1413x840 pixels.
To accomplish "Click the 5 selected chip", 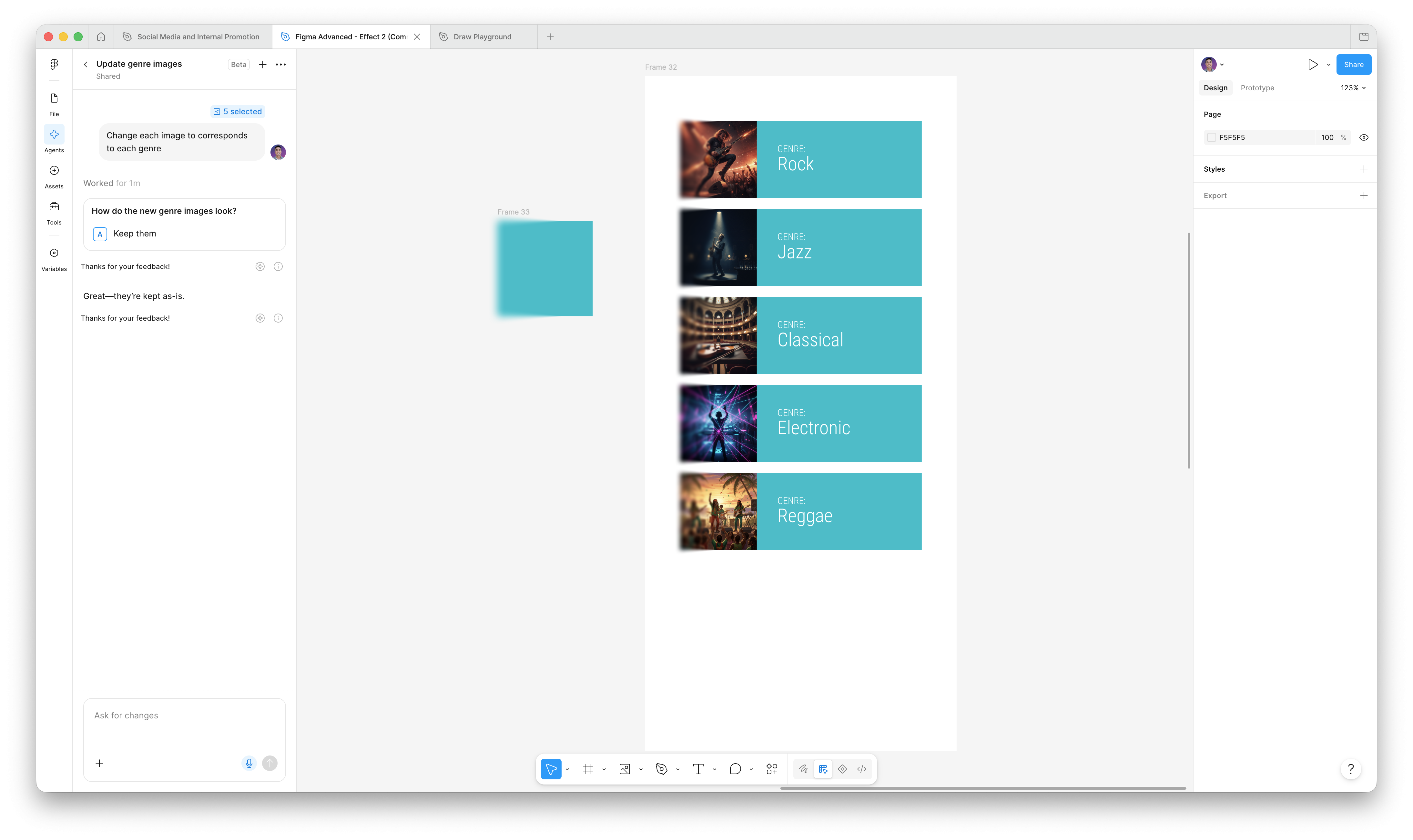I will coord(238,112).
